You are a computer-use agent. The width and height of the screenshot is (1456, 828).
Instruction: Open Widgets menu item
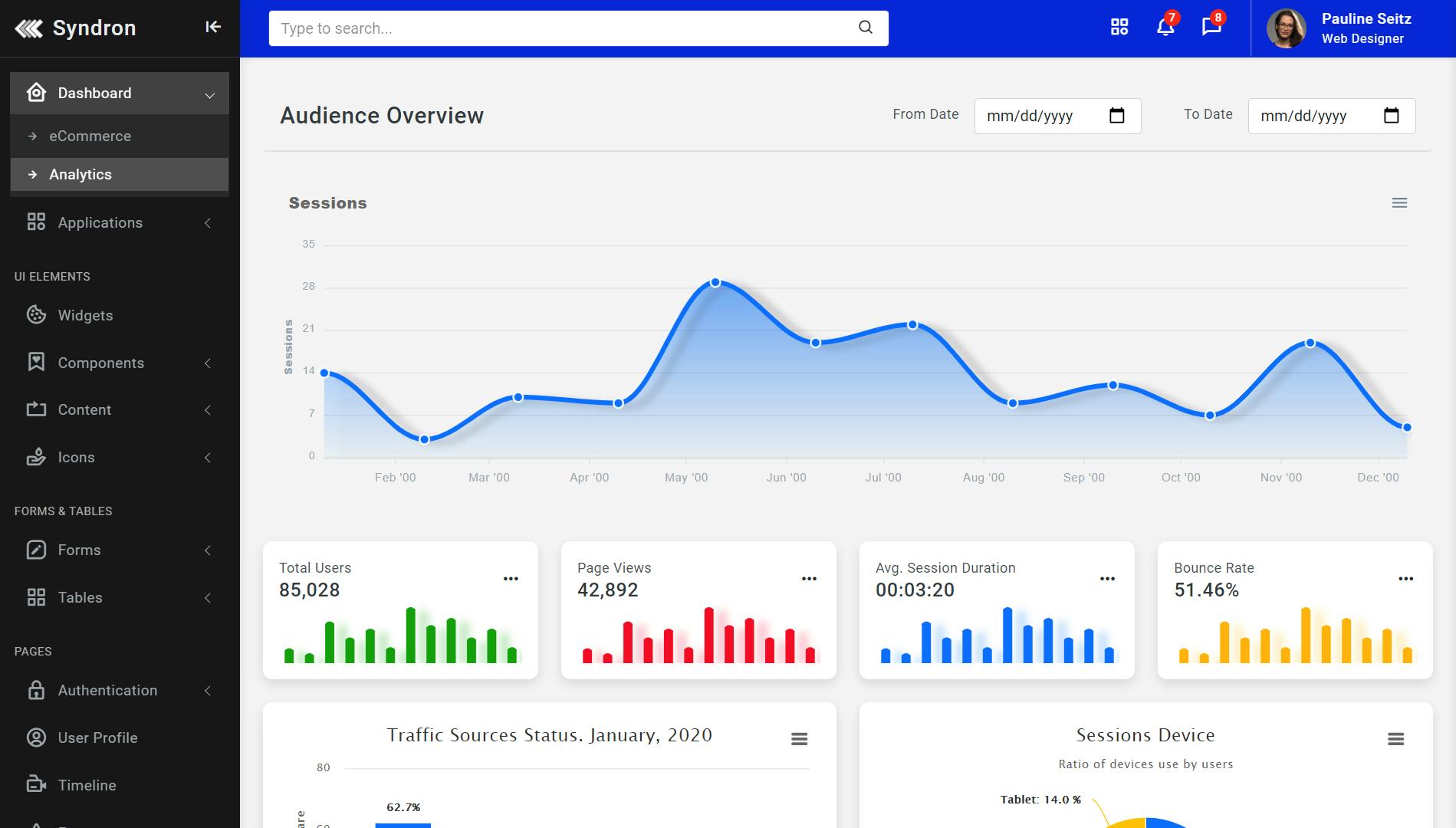[x=120, y=315]
